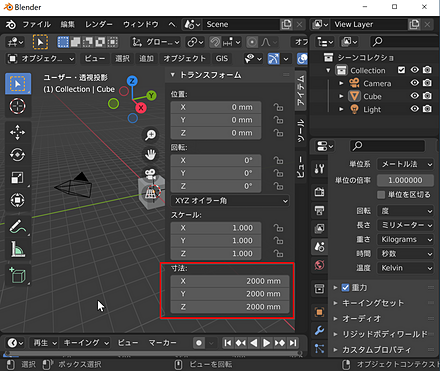Click the Blender logo menu icon

pyautogui.click(x=10, y=25)
